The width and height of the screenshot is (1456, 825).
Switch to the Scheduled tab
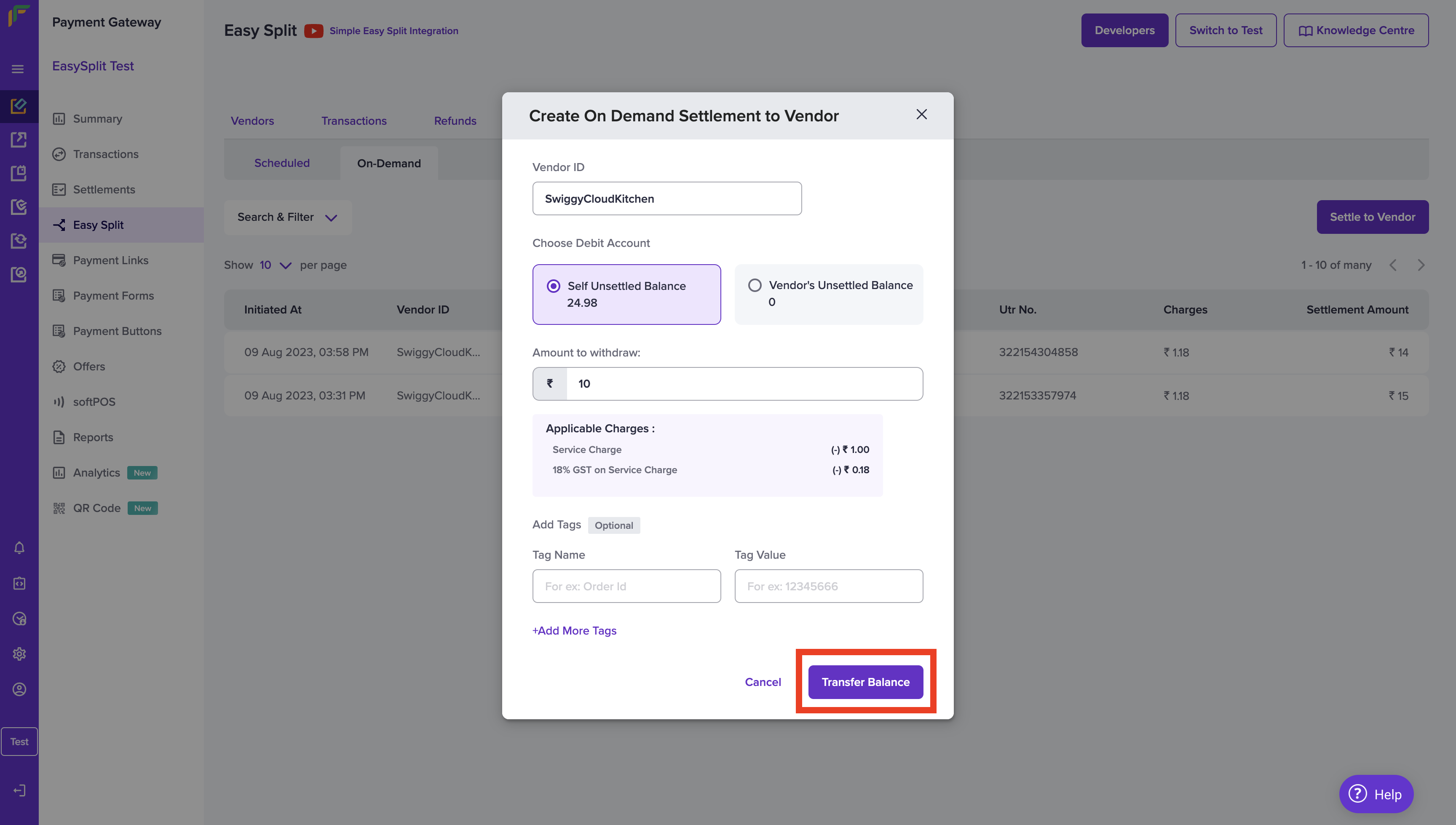tap(281, 163)
